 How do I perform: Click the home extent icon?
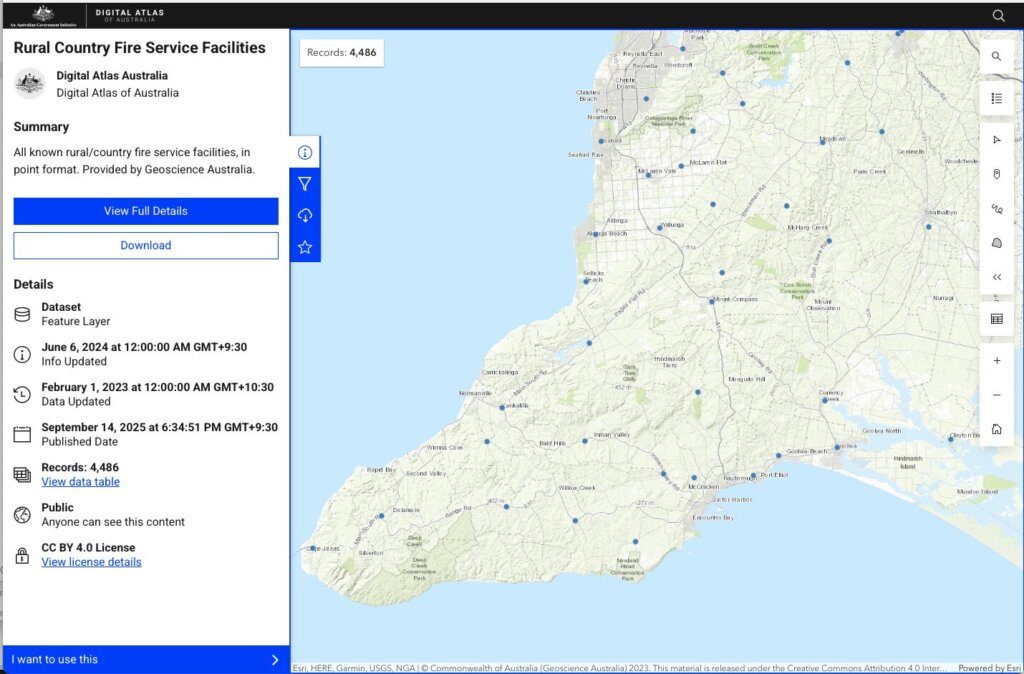(996, 428)
